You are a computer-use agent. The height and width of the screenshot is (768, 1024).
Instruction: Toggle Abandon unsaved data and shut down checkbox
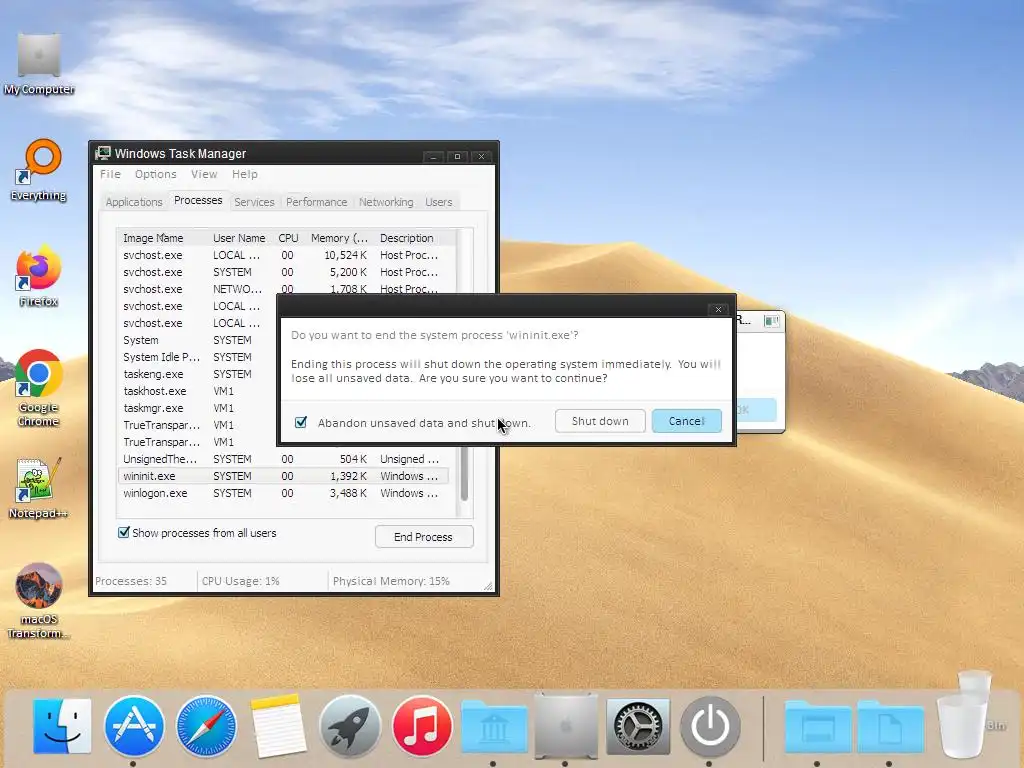[300, 422]
